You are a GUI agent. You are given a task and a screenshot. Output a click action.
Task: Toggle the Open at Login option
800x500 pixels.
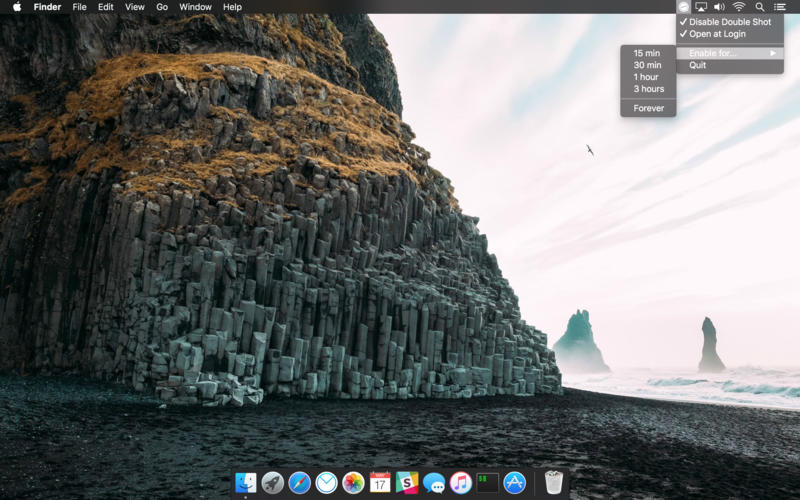tap(717, 34)
